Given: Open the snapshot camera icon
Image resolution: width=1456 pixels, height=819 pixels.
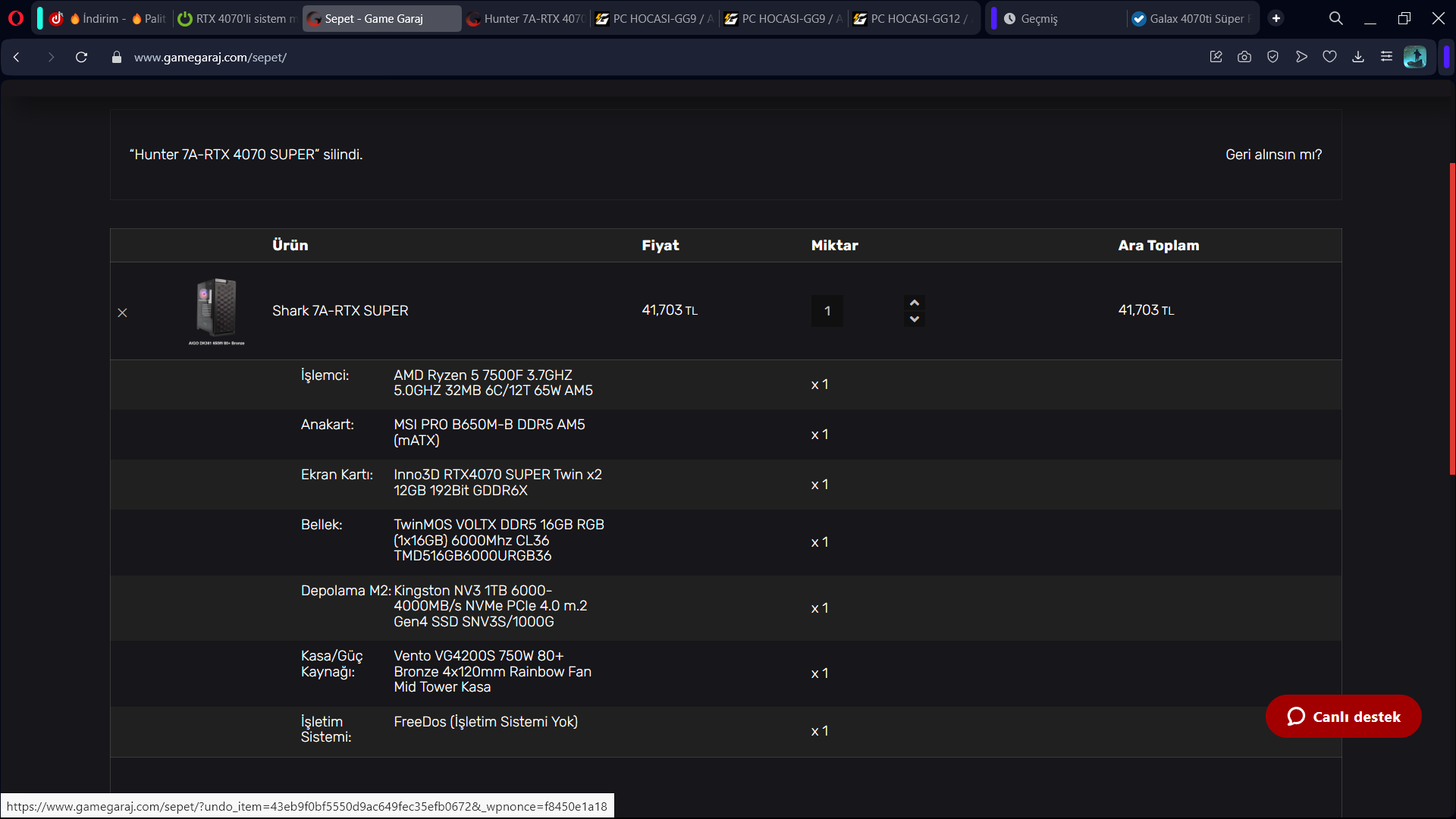Looking at the screenshot, I should (1244, 57).
